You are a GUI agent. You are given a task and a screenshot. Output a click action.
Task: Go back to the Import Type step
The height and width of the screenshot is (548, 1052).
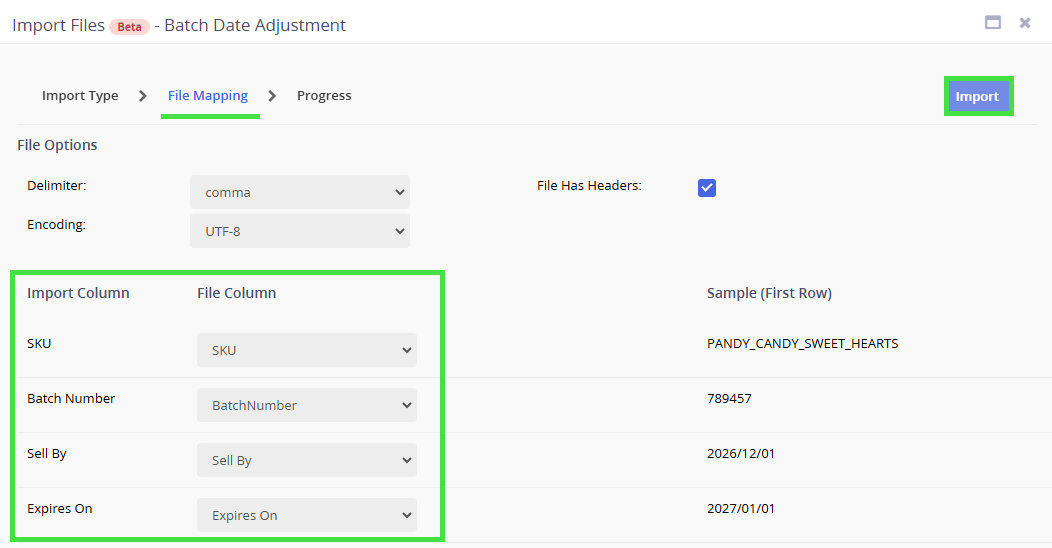tap(80, 96)
